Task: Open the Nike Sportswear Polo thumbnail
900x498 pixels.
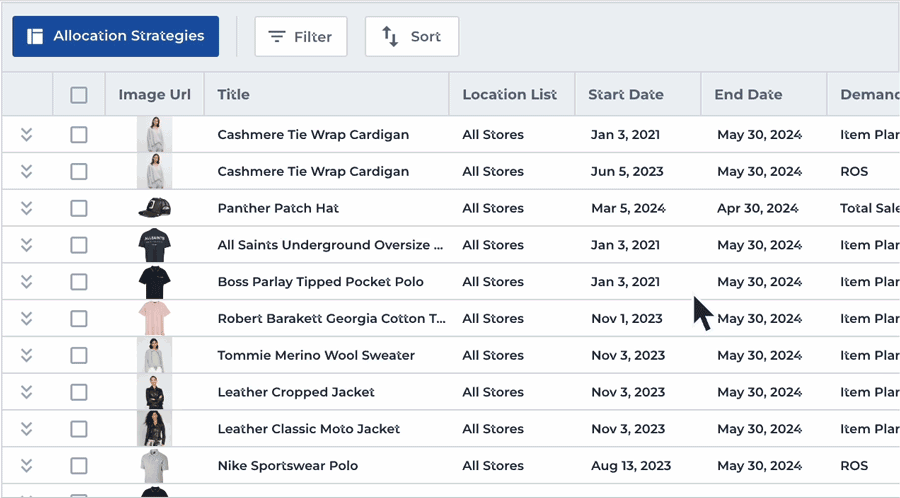Action: coord(154,465)
